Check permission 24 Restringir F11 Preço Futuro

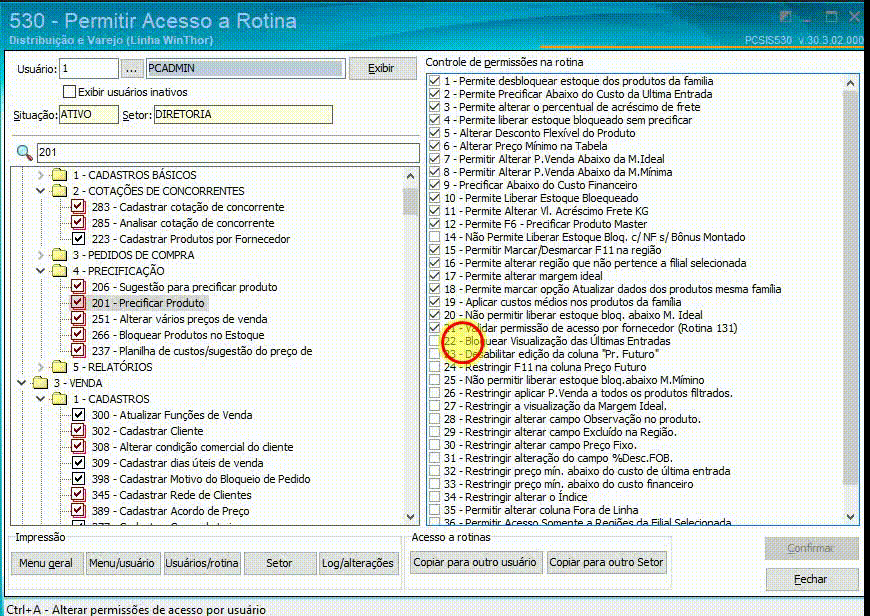click(x=434, y=367)
